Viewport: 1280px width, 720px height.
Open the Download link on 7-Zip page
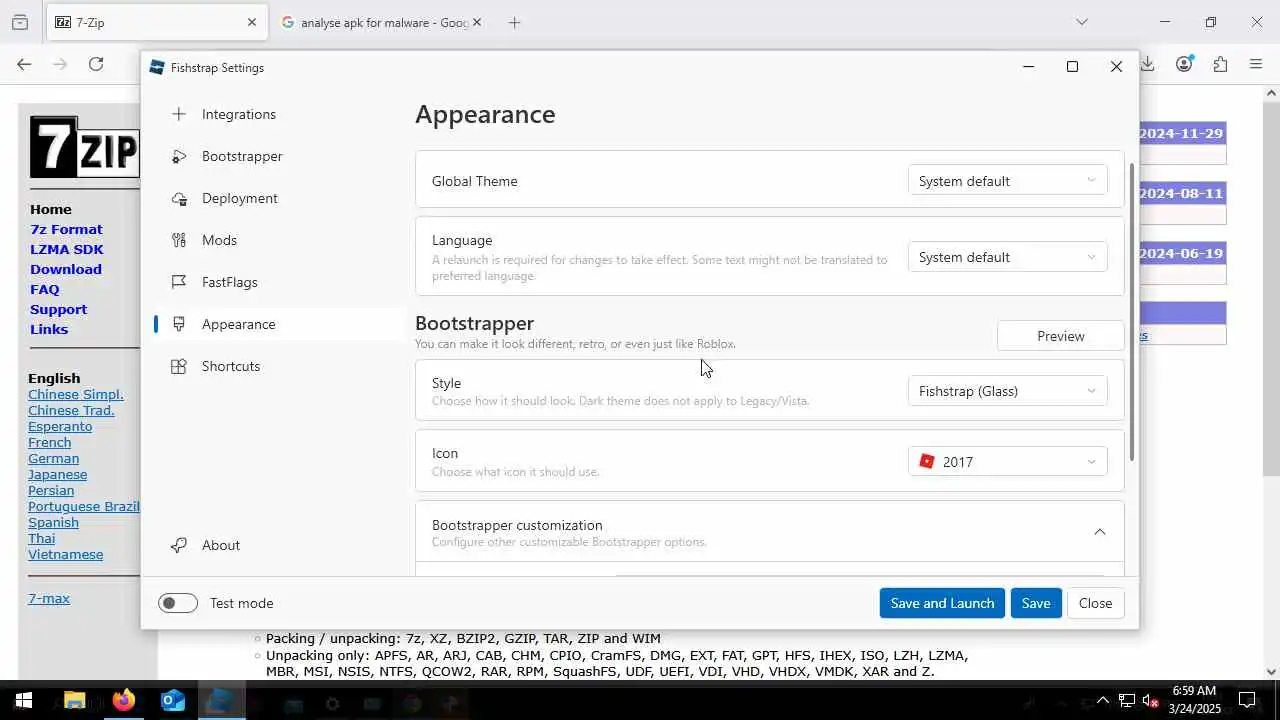pyautogui.click(x=65, y=269)
